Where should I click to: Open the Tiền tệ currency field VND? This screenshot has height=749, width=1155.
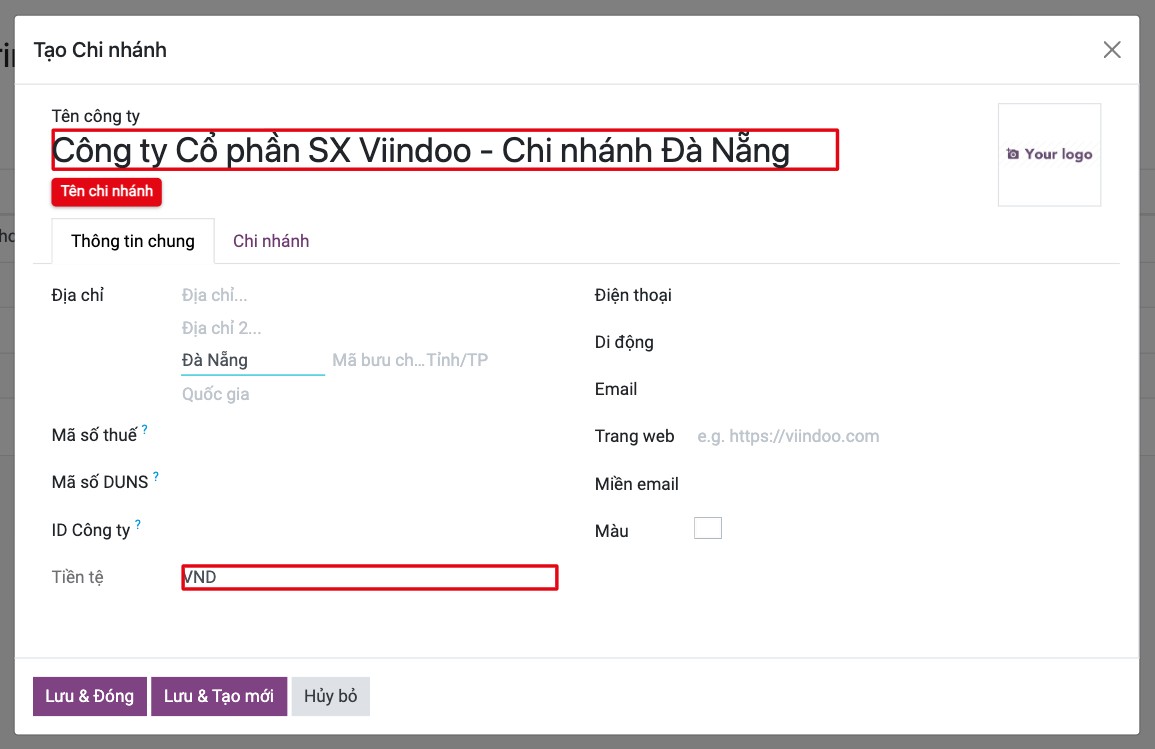click(370, 577)
